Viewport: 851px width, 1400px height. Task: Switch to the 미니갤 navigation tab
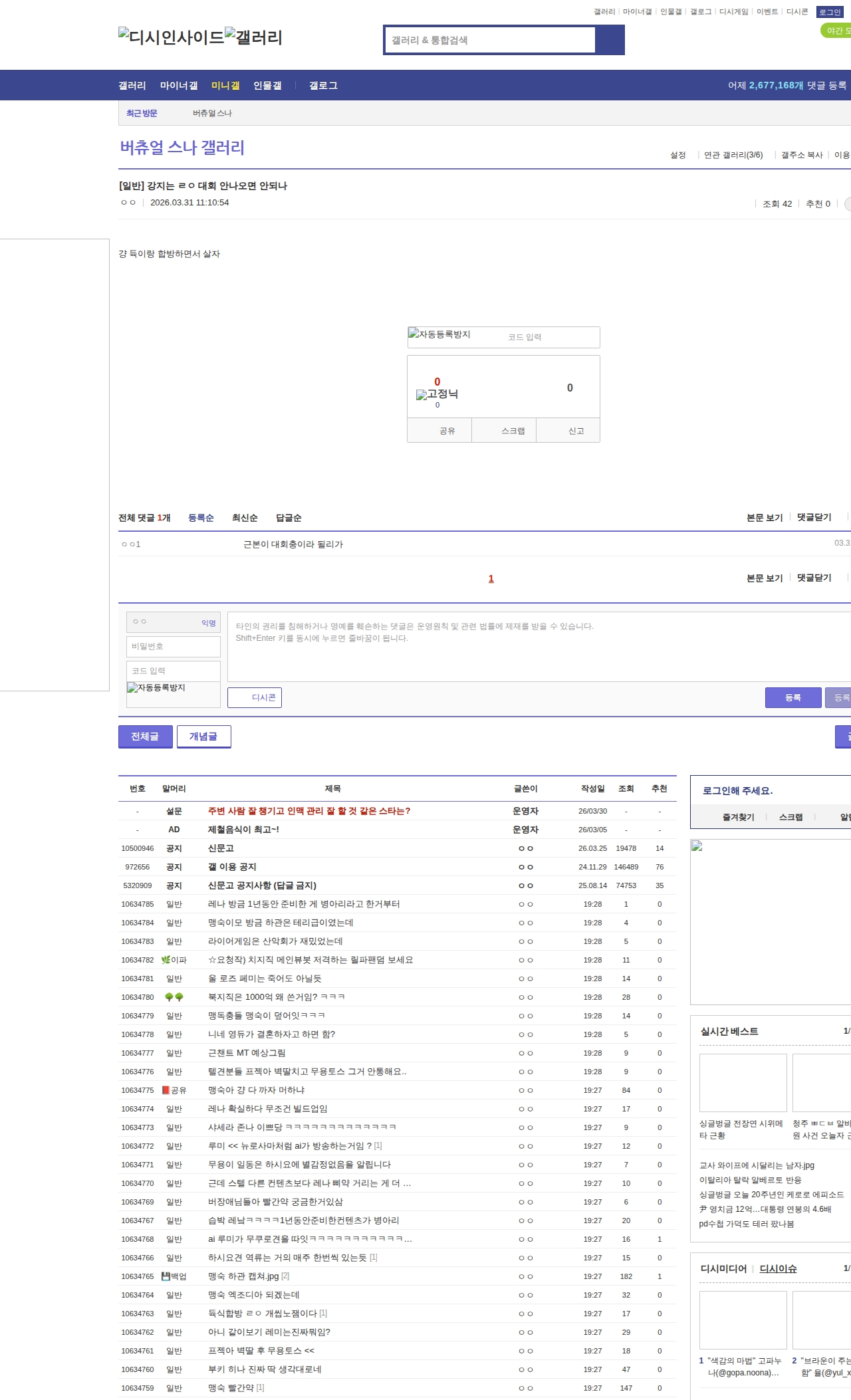pos(225,85)
